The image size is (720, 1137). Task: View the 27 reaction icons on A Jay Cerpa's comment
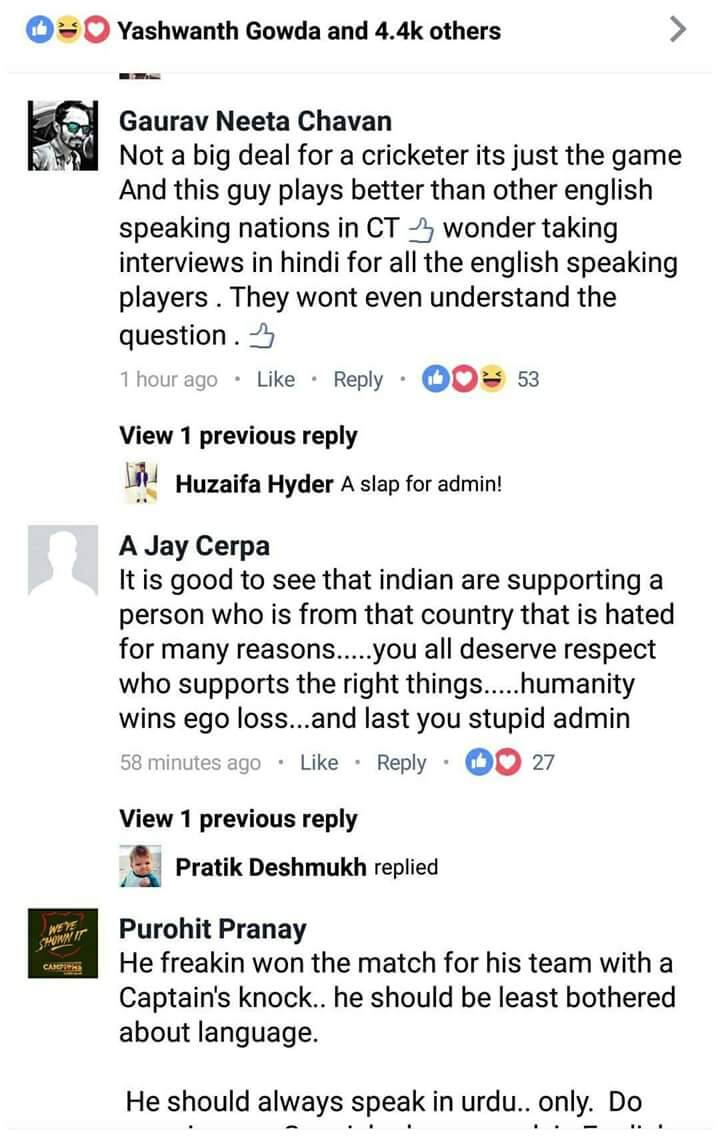(493, 761)
